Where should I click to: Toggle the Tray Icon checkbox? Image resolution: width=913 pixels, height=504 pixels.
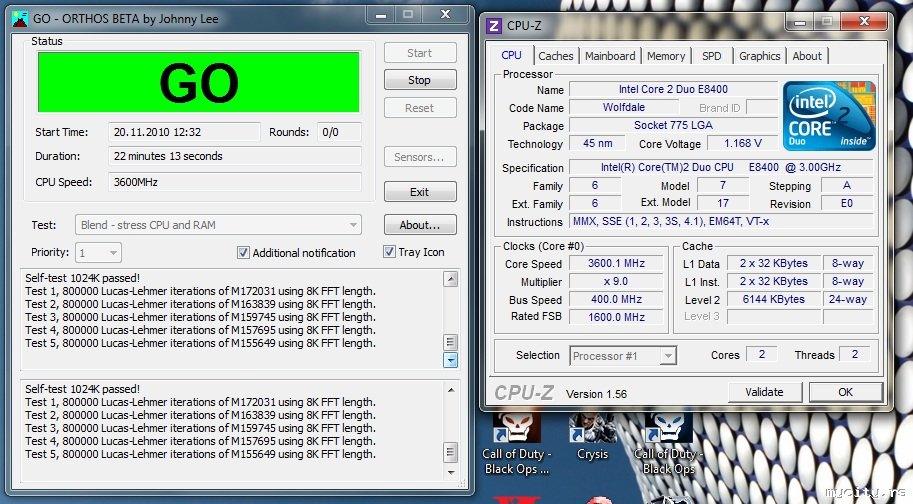389,251
